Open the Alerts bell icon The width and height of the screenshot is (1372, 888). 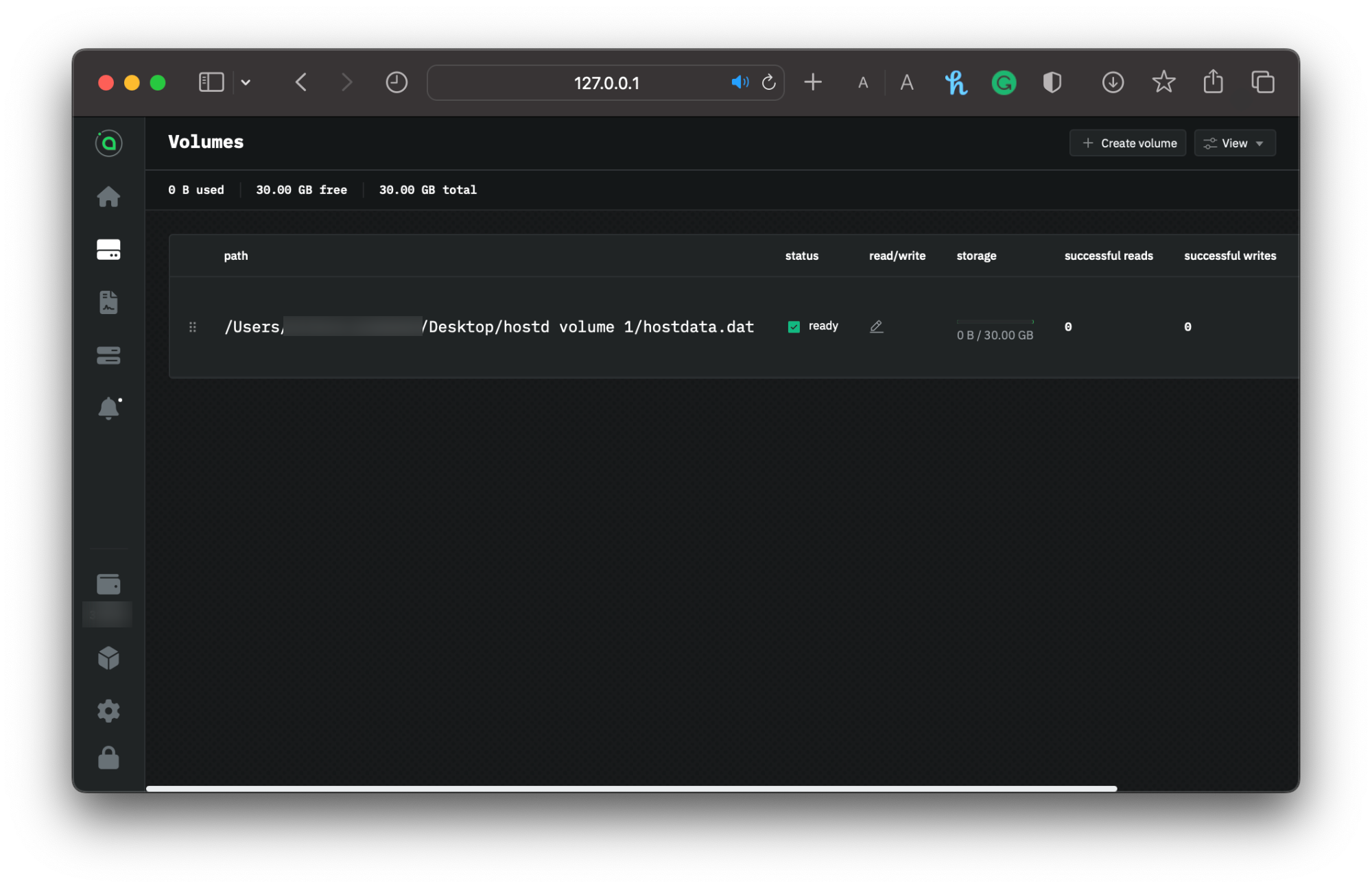coord(108,409)
